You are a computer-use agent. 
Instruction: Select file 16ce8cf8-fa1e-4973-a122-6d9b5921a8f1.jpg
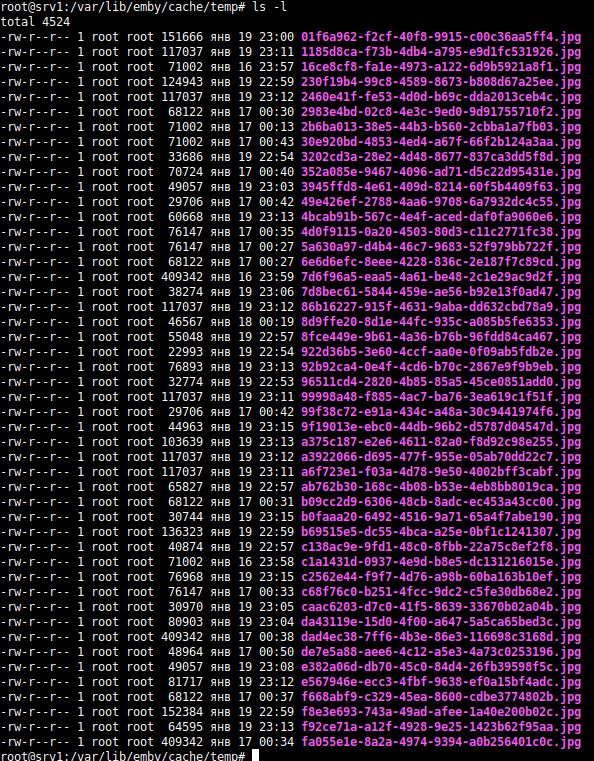441,67
